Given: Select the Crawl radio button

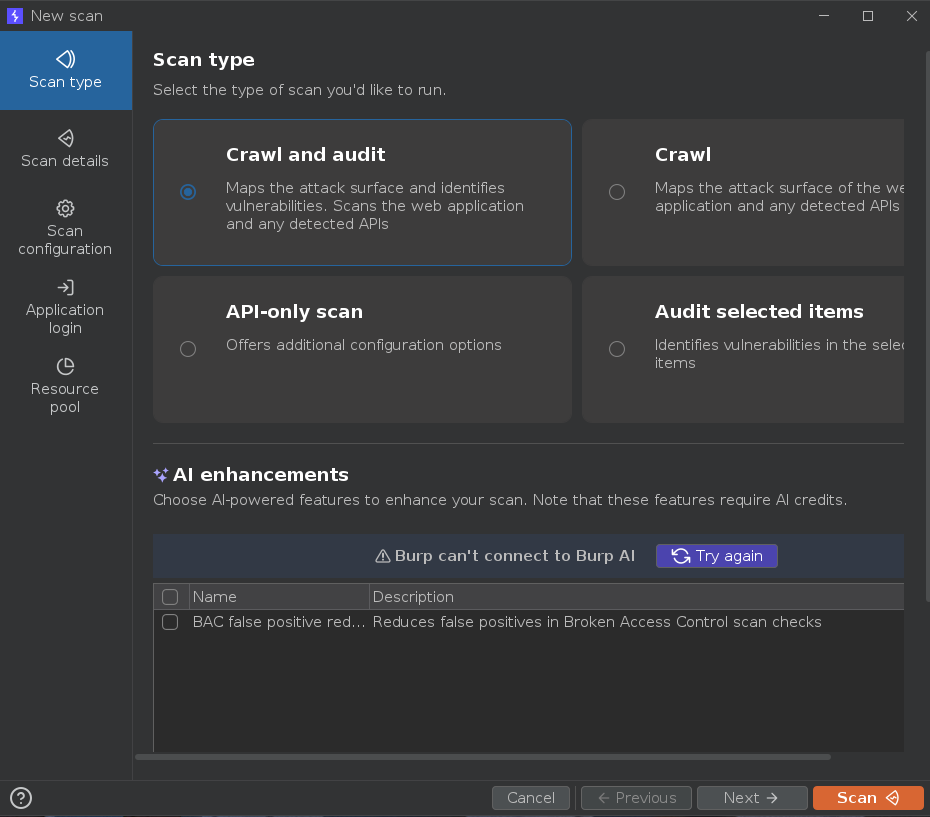Looking at the screenshot, I should [617, 192].
